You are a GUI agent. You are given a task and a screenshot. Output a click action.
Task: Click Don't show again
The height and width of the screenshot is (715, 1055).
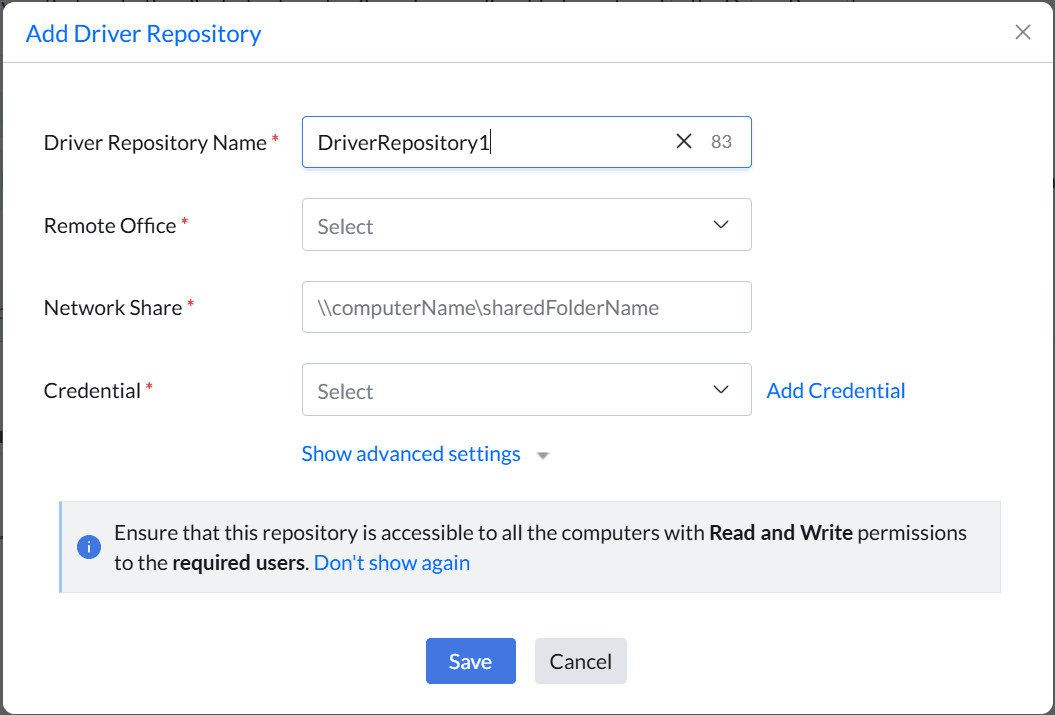point(391,562)
